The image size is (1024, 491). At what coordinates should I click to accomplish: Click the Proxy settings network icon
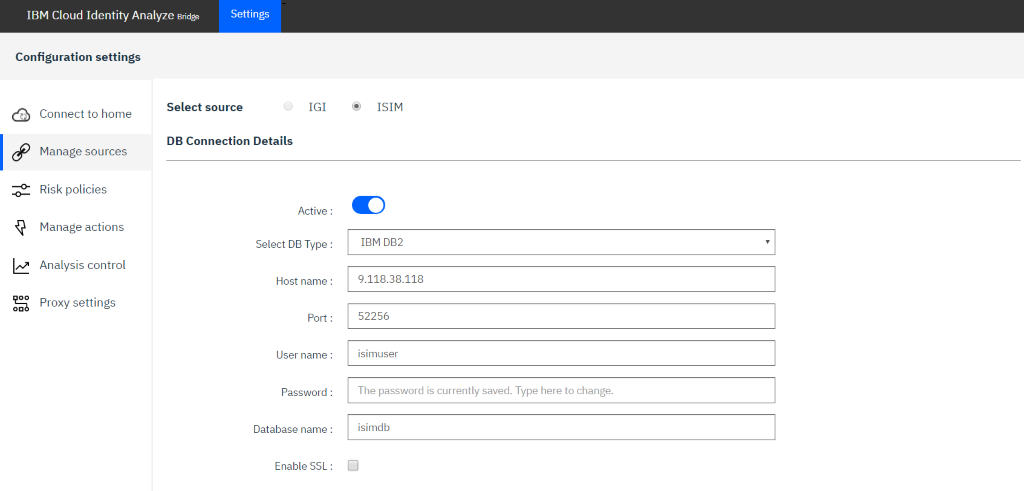pyautogui.click(x=22, y=303)
